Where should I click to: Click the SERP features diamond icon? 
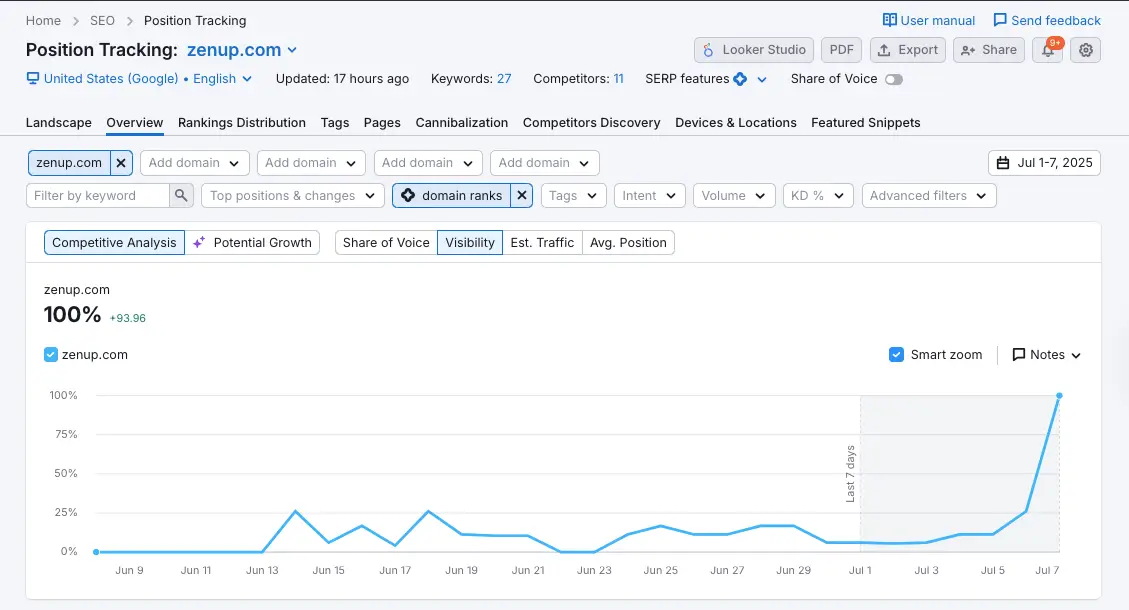pyautogui.click(x=740, y=79)
